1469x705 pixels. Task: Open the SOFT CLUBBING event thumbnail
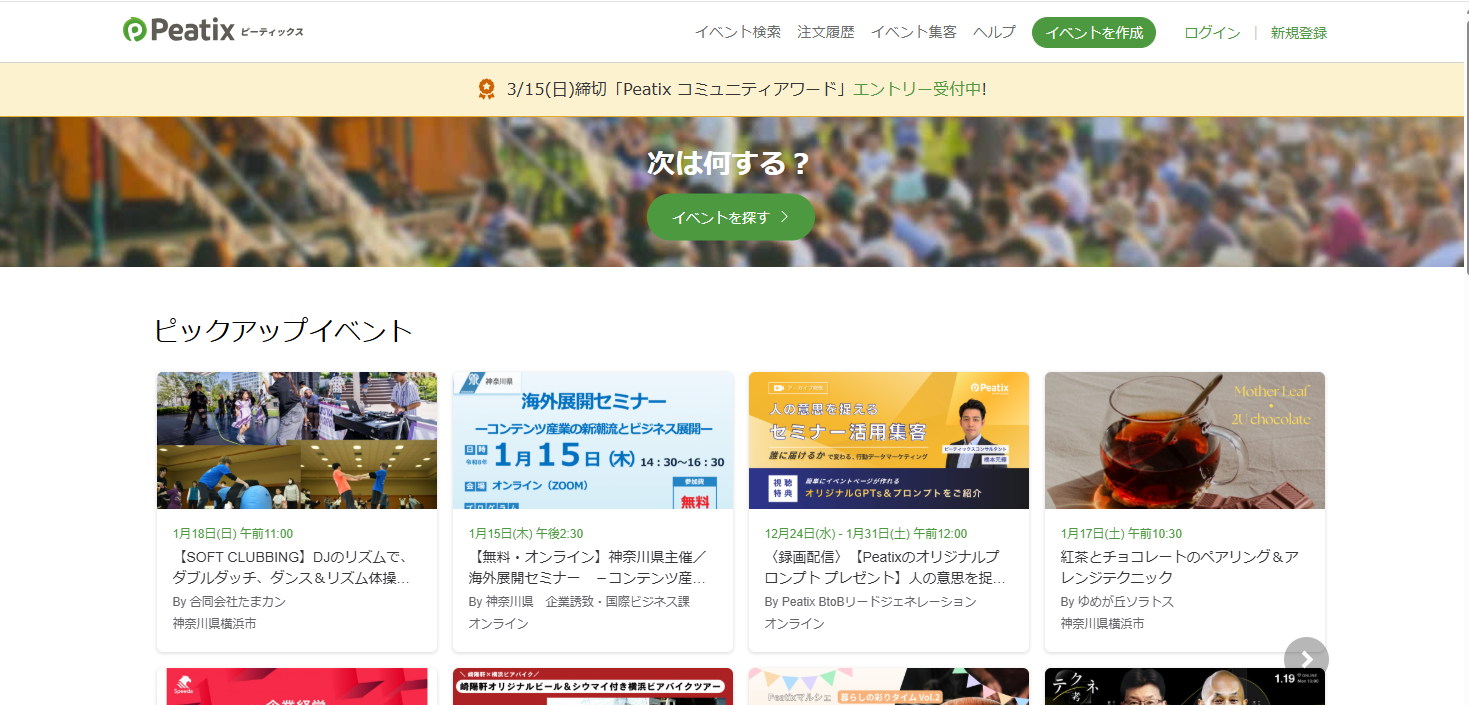point(297,440)
